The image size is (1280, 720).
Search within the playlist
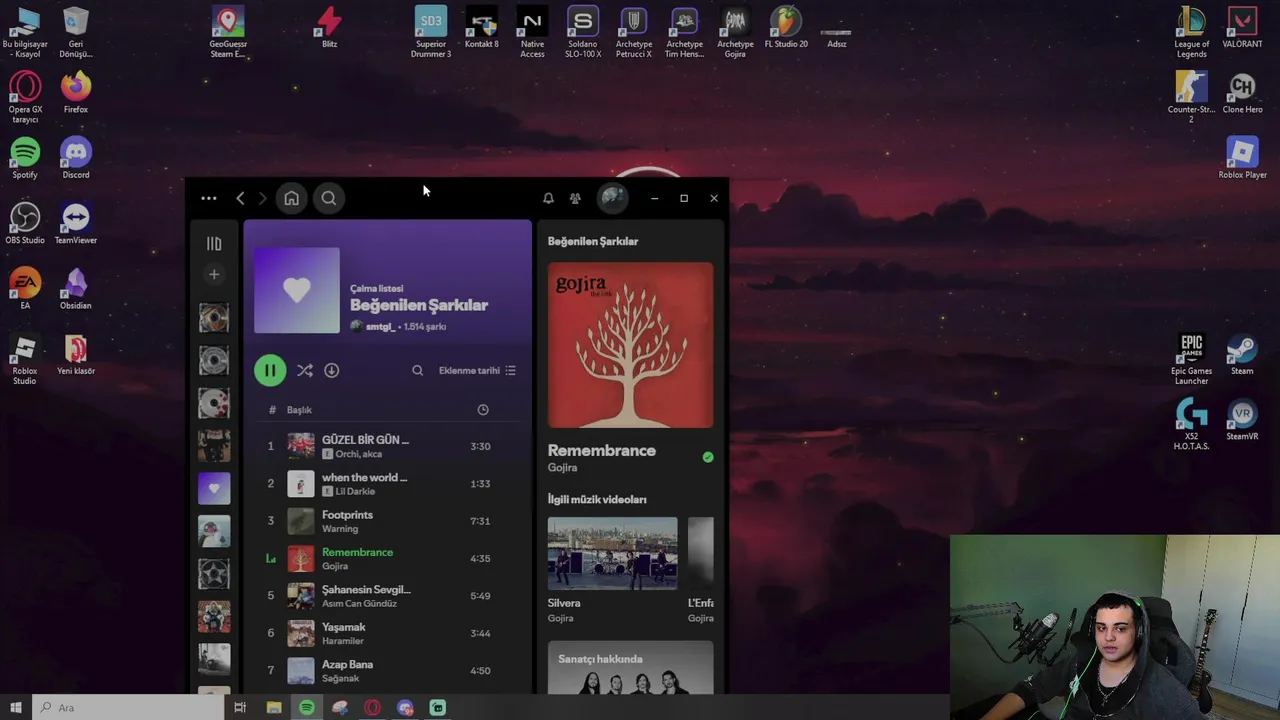[x=417, y=370]
